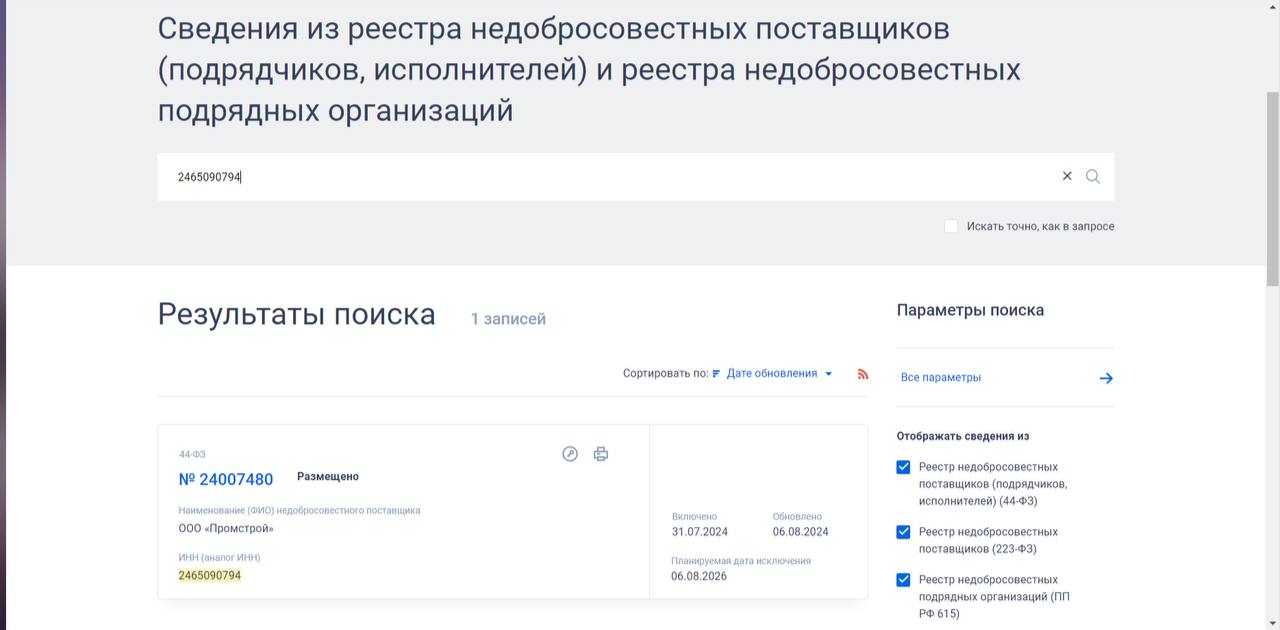Click inclusion date 31.07.2024
1280x630 pixels.
tap(700, 532)
